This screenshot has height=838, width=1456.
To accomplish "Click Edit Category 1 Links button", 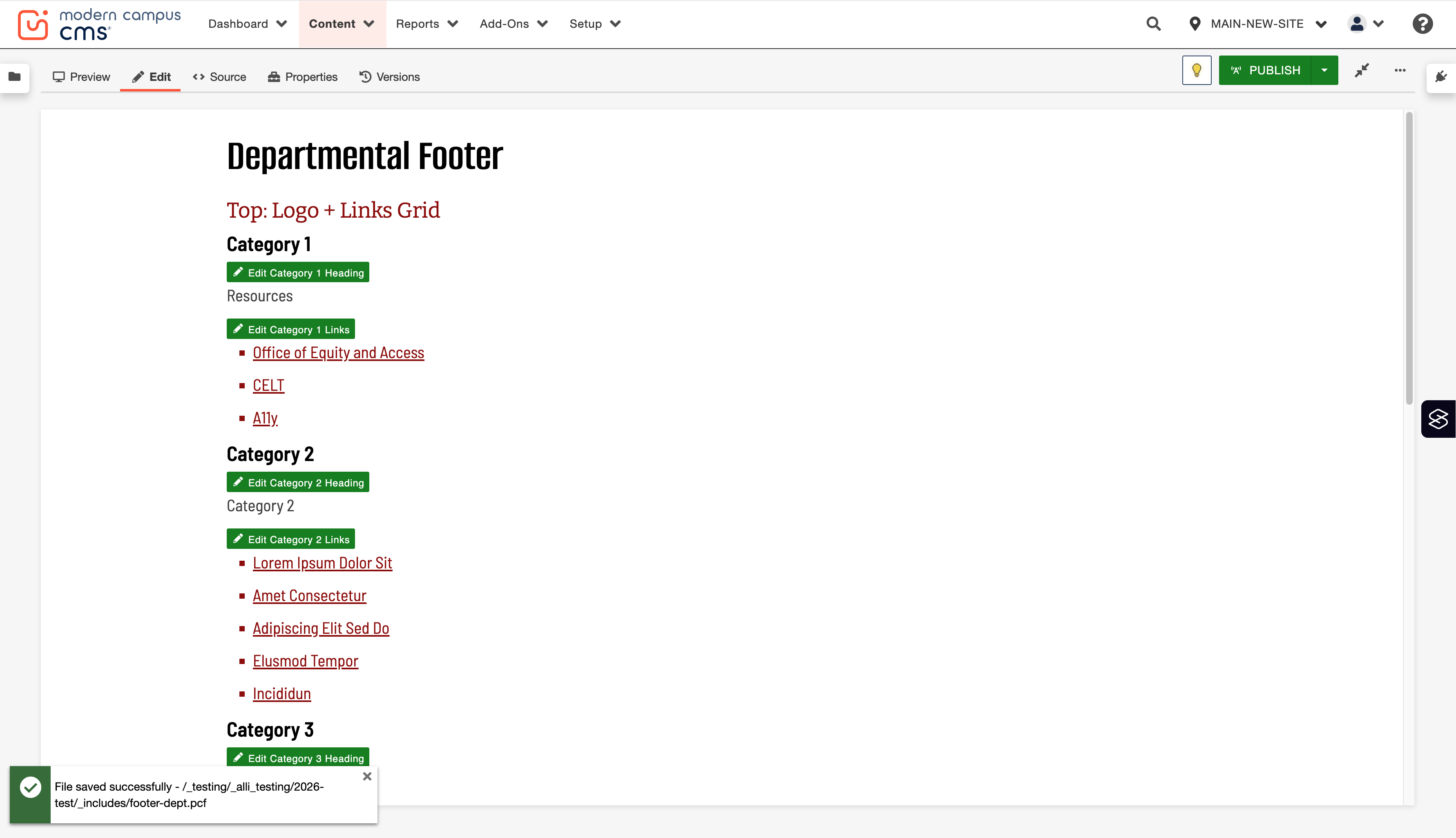I will (291, 329).
